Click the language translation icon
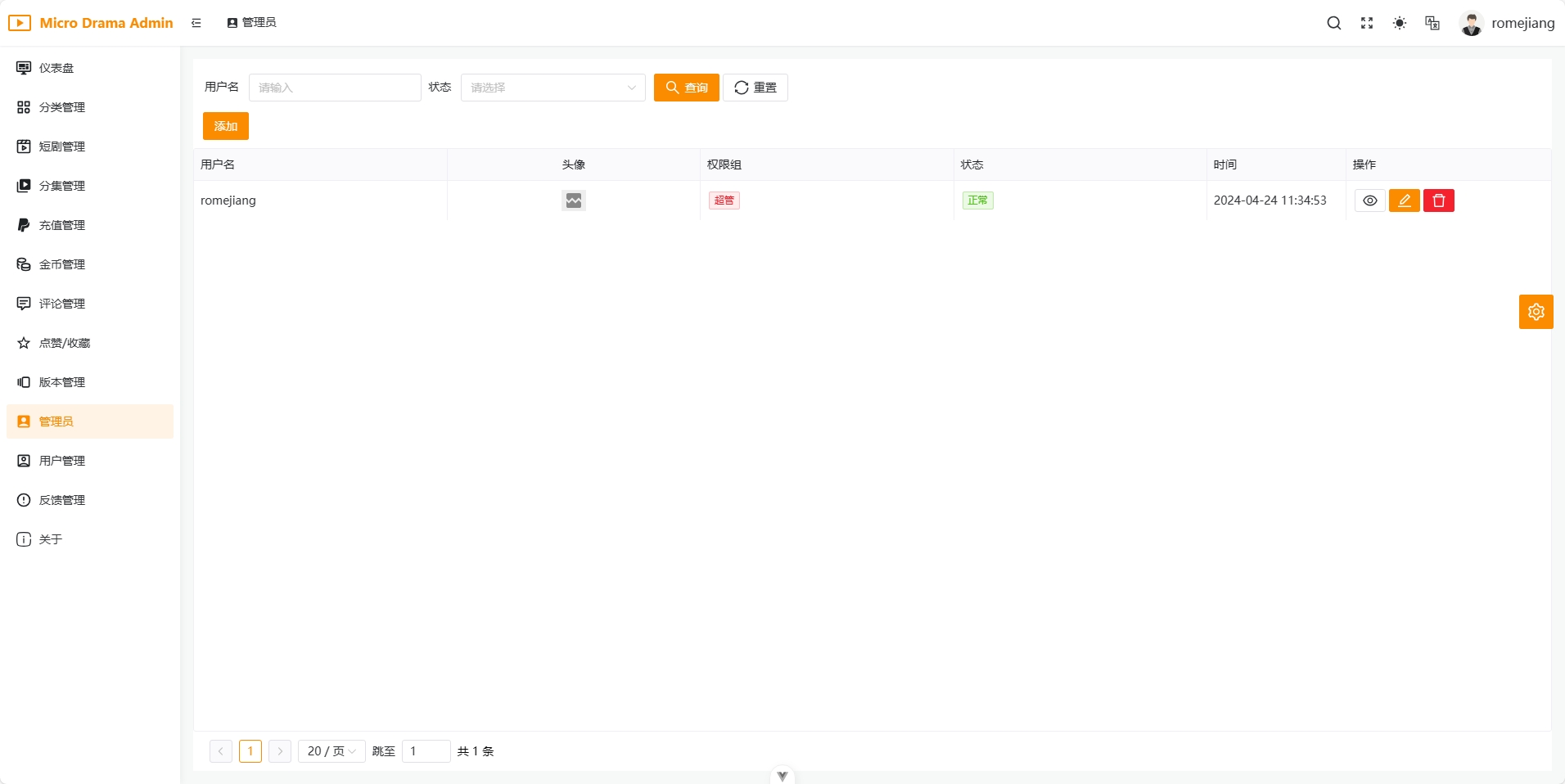 tap(1432, 23)
